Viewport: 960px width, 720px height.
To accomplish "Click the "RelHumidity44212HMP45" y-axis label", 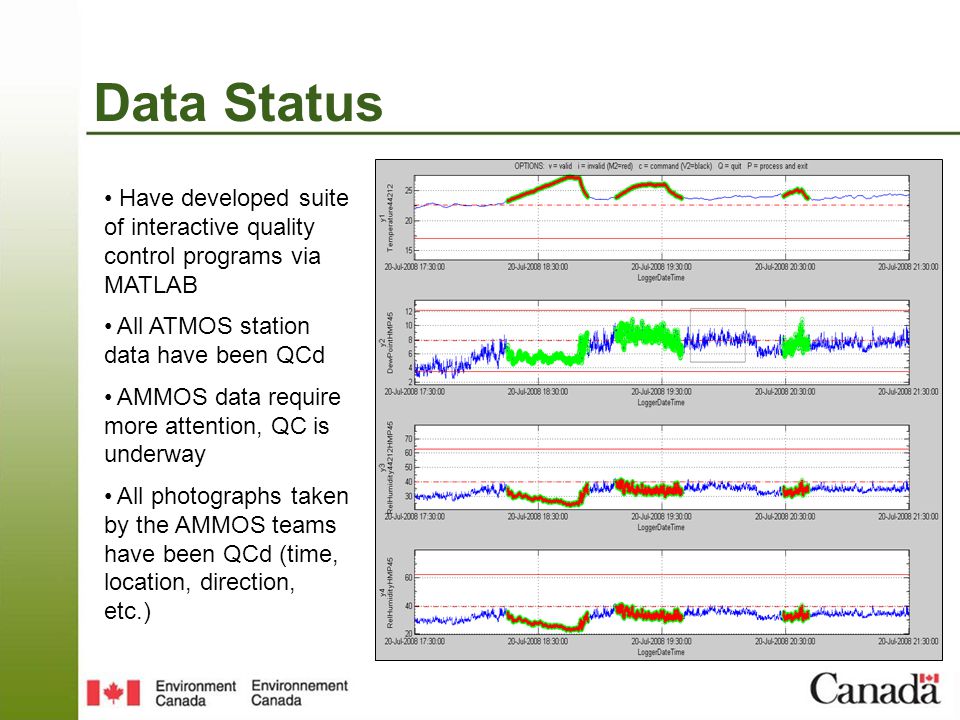I will tap(389, 467).
